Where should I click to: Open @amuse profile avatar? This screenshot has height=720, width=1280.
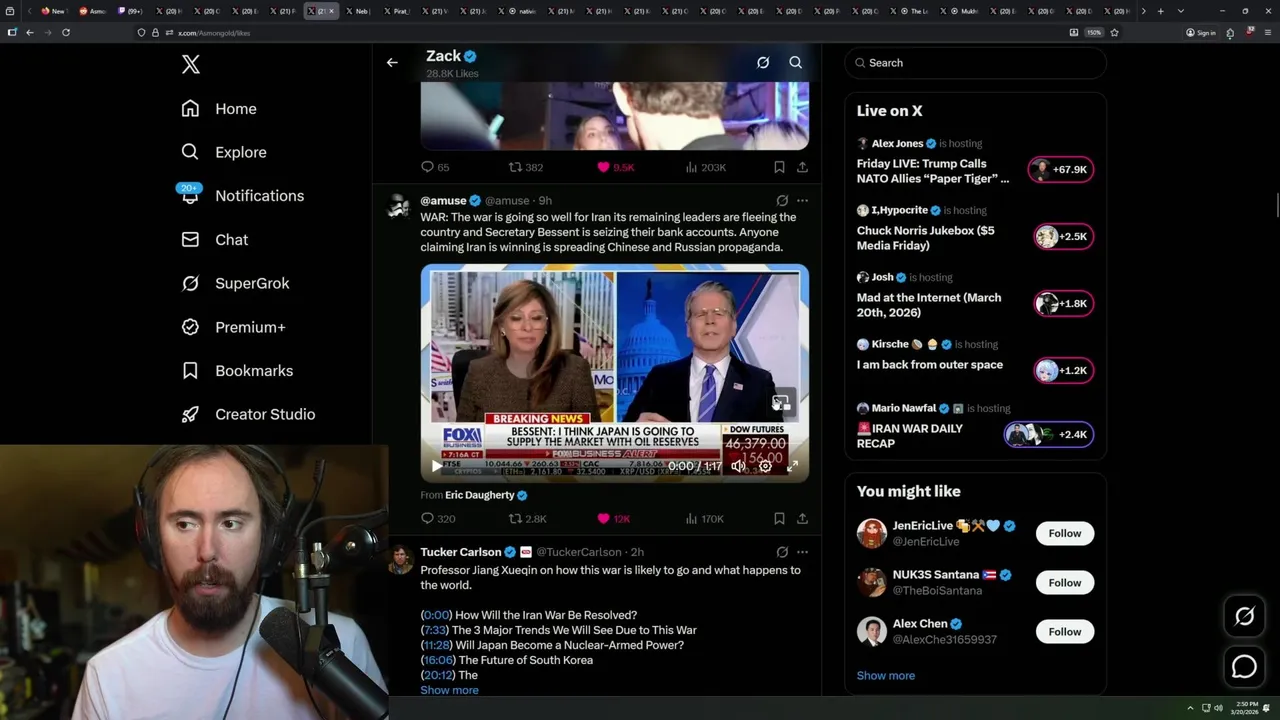click(399, 206)
